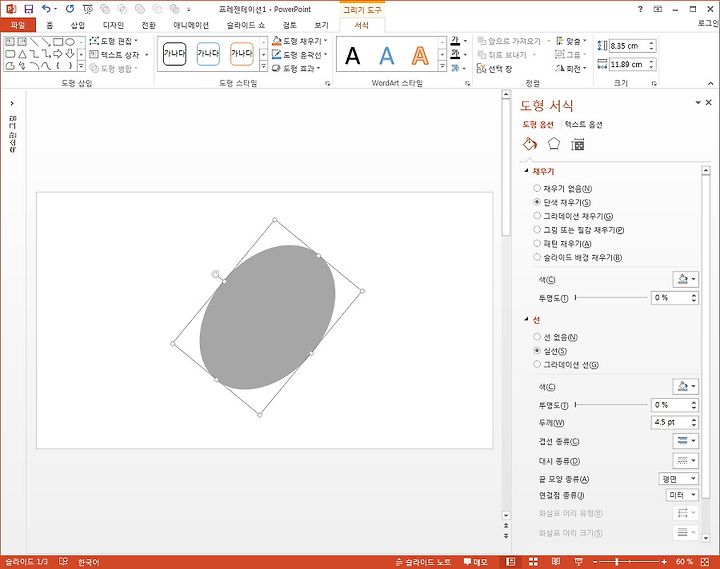Redo using the quick access arrow
Screen dimensions: 720x569
coord(69,9)
